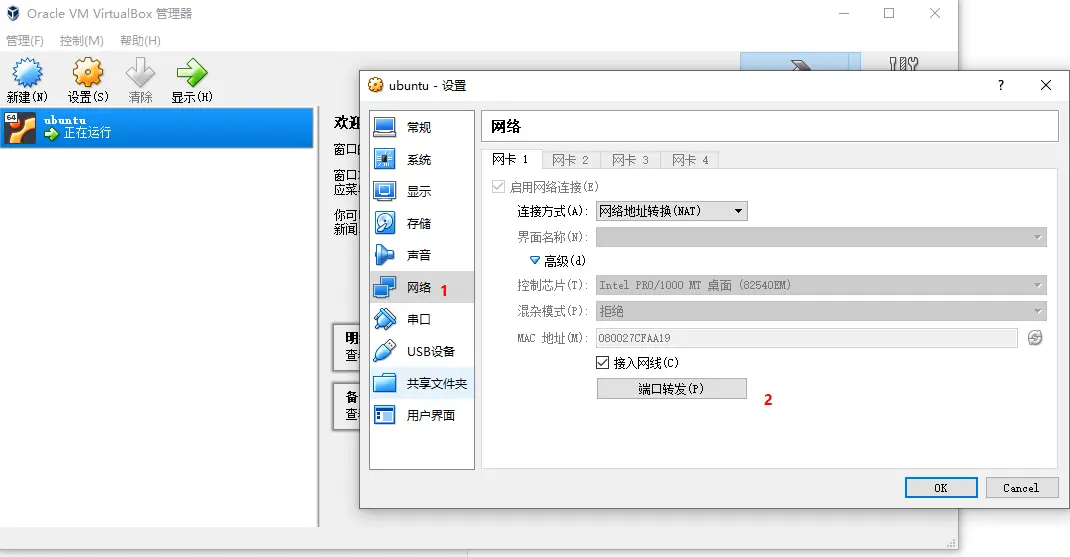Open 串口 (Serial Ports) settings category
1070x557 pixels.
pos(422,319)
